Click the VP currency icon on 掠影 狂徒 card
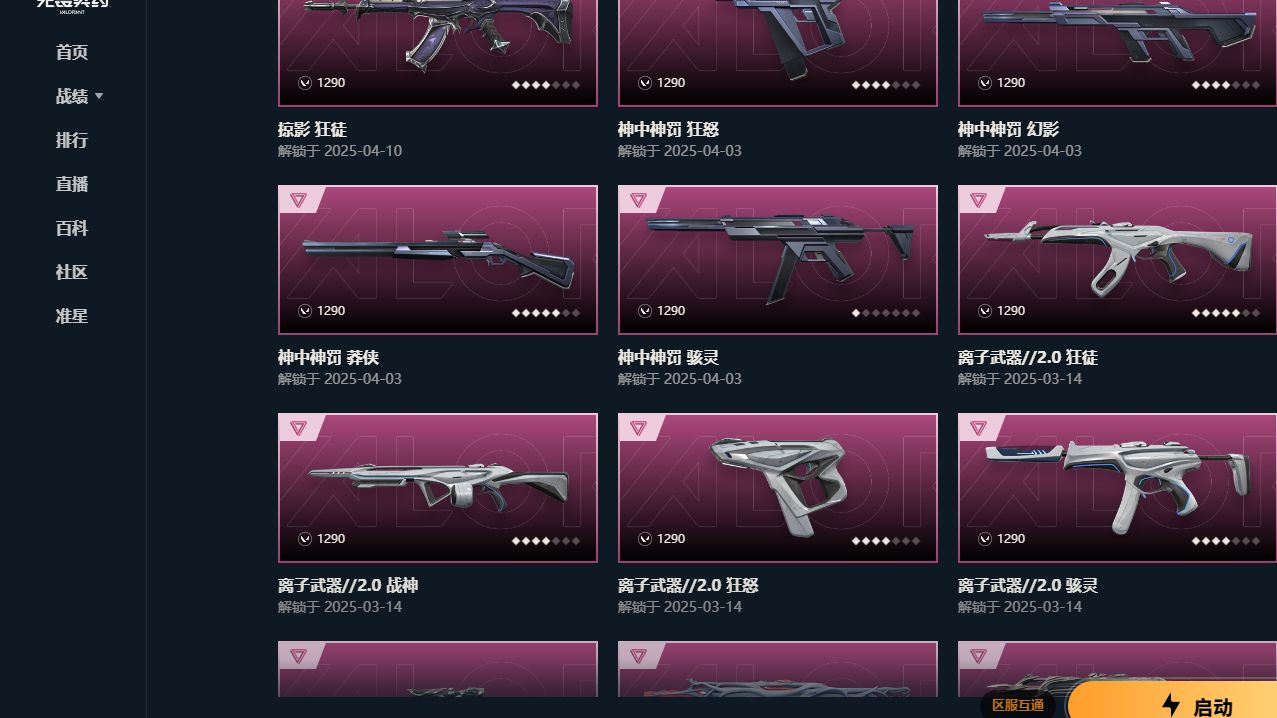This screenshot has width=1277, height=718. point(305,83)
